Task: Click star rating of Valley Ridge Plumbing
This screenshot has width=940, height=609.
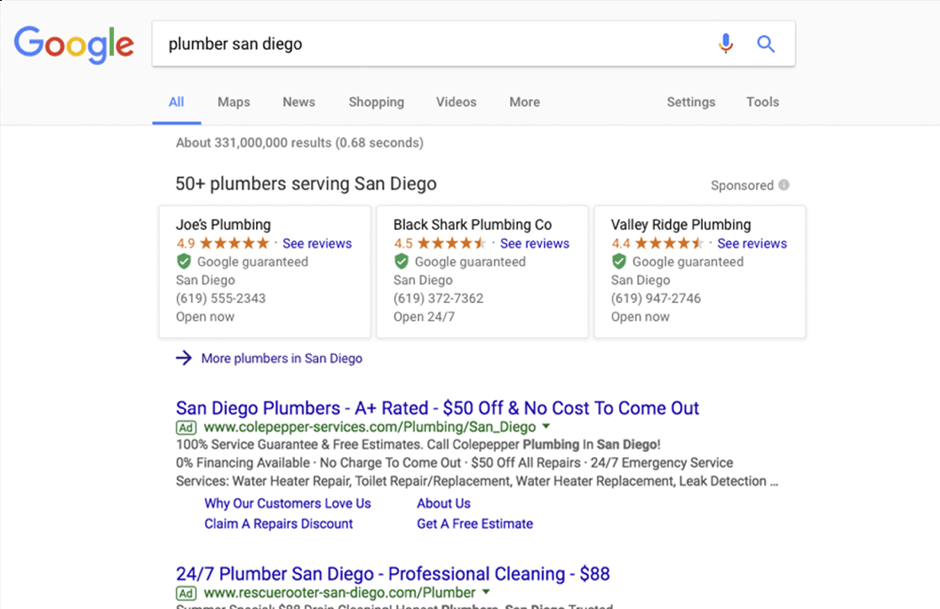Action: pos(670,243)
